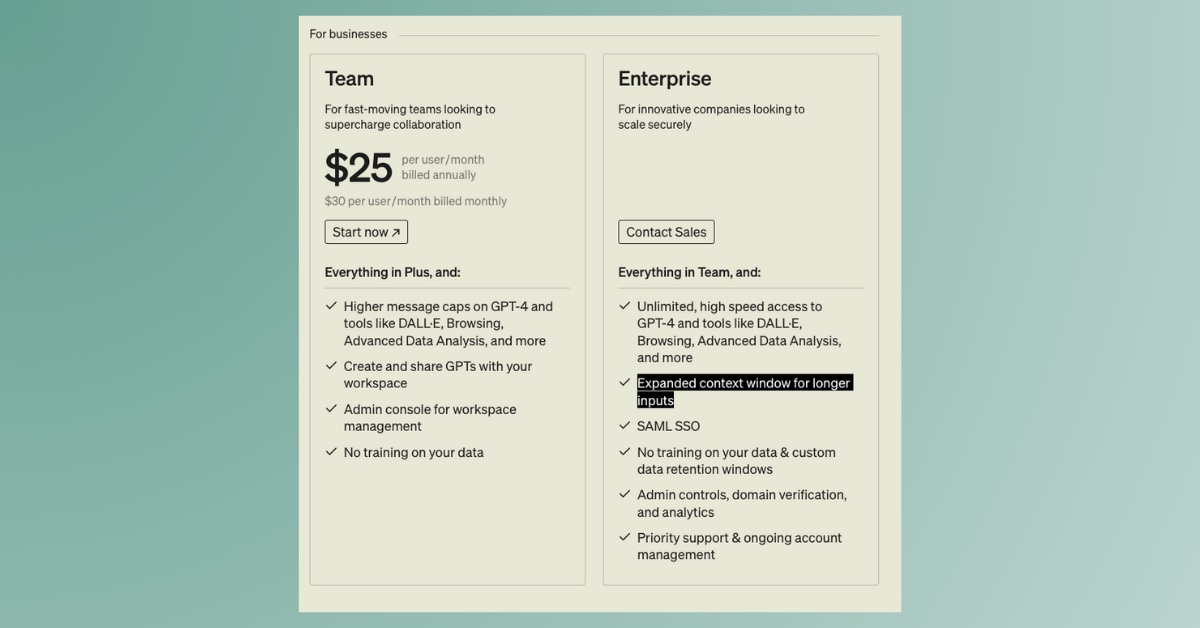Viewport: 1200px width, 628px height.
Task: Click the arrow icon in Start now
Action: tap(396, 232)
